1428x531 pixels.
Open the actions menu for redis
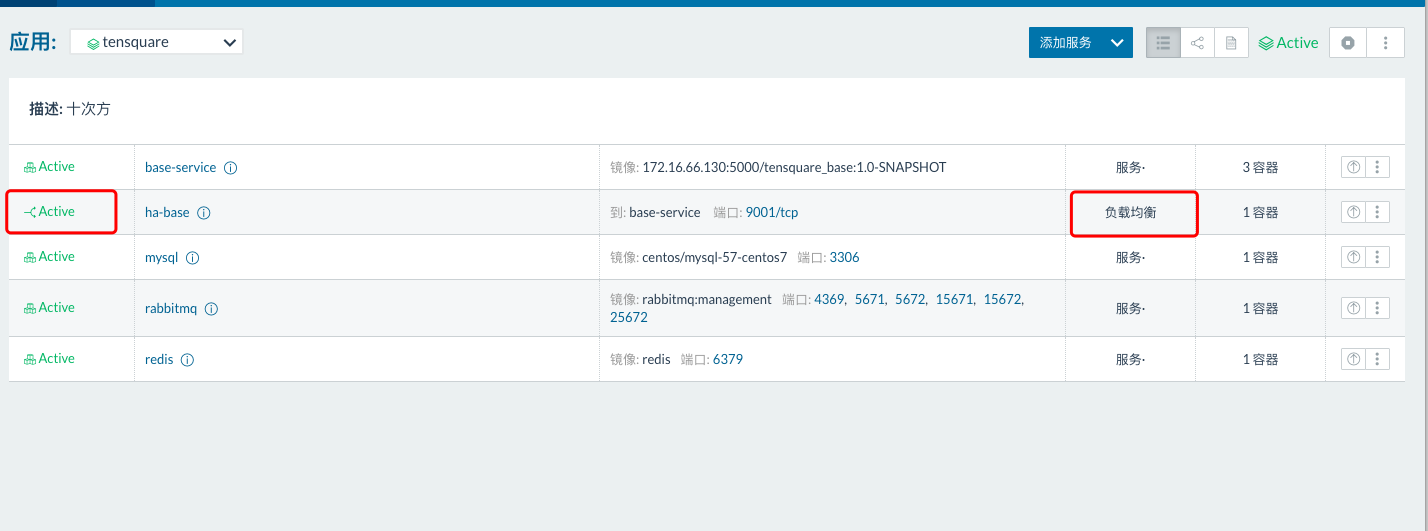(x=1378, y=359)
